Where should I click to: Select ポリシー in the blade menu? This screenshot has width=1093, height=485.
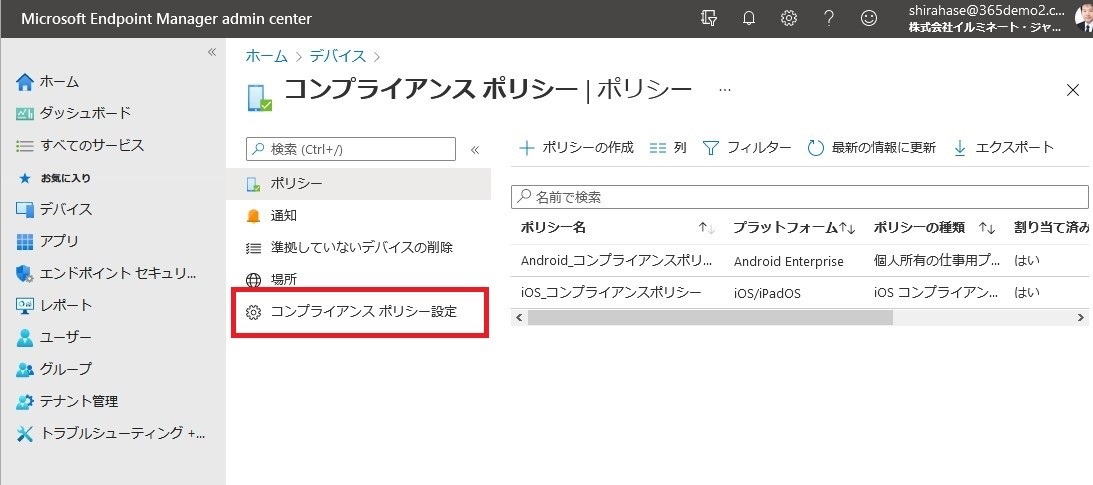point(358,184)
